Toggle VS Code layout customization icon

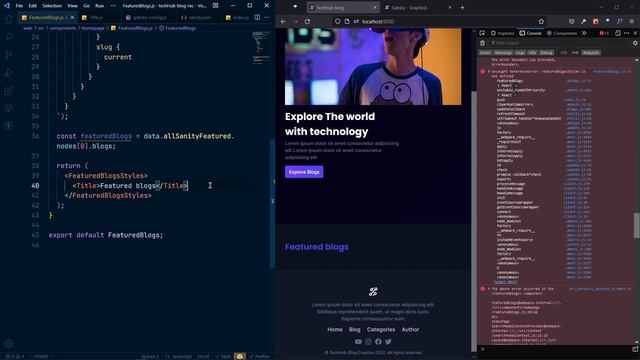click(216, 6)
